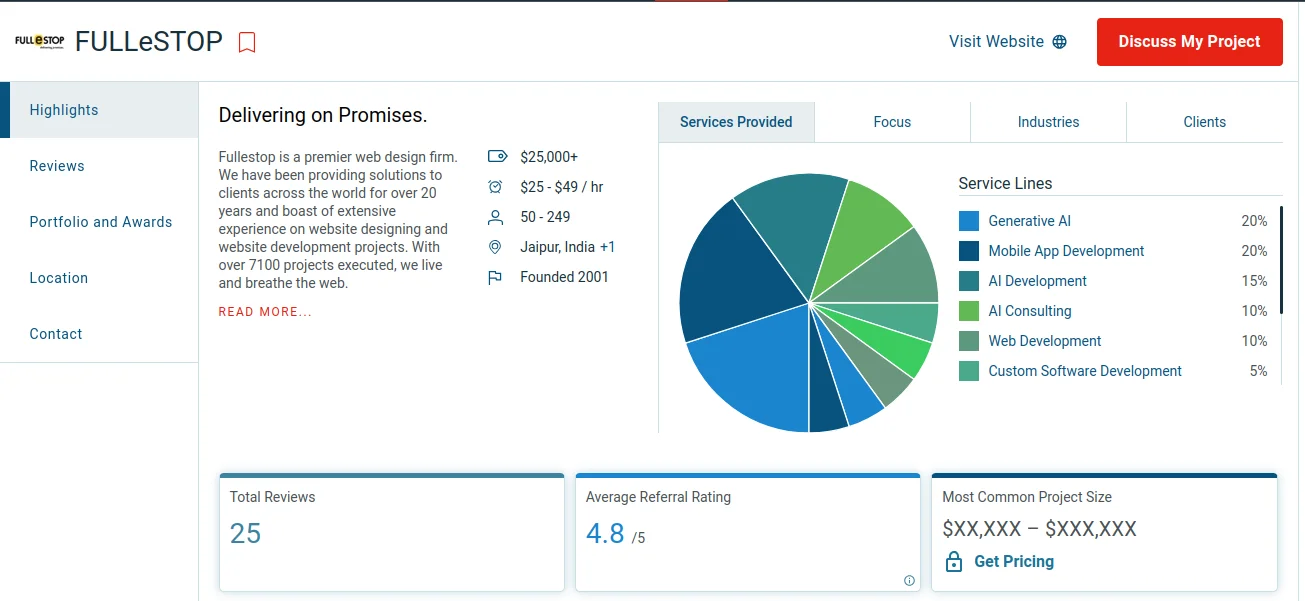Open the Mobile App Development service line
This screenshot has width=1305, height=601.
1066,251
